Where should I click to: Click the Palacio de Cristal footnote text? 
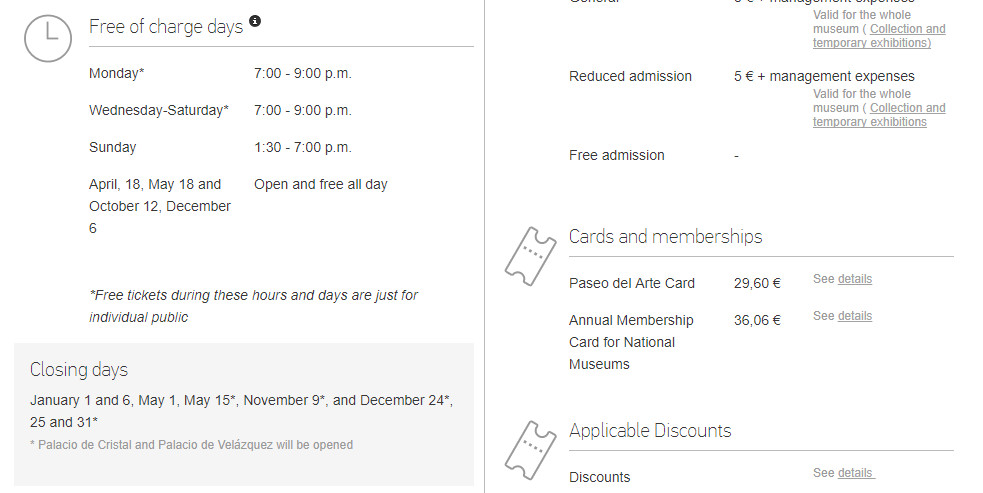pos(191,445)
